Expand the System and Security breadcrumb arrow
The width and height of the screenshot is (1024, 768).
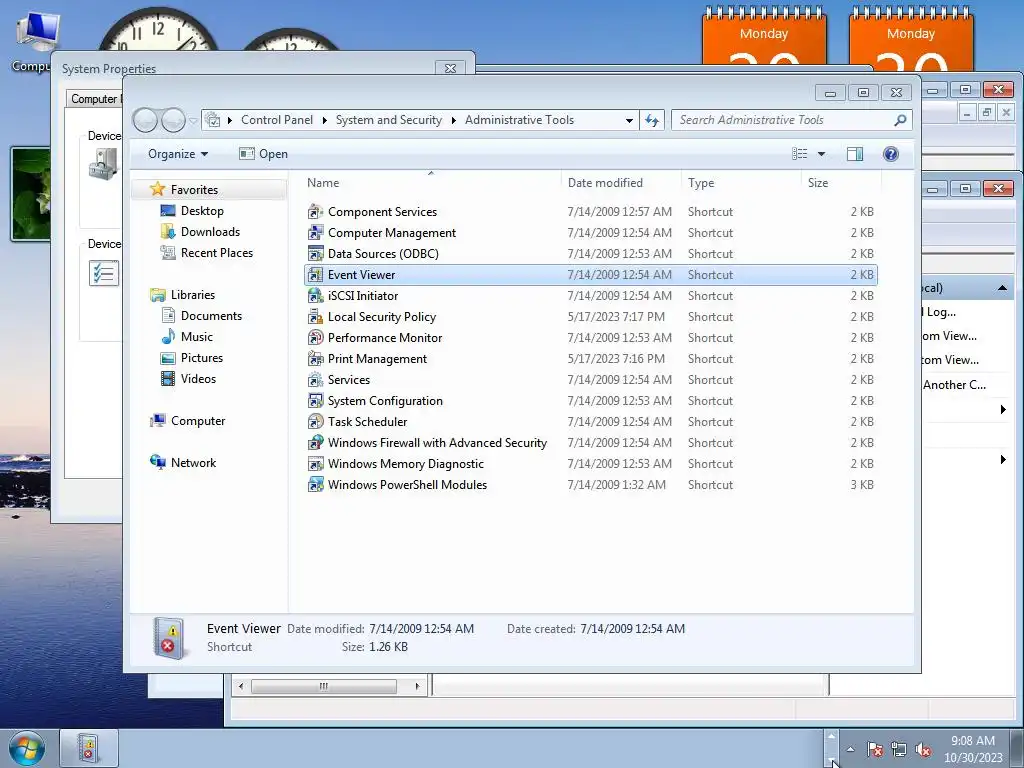453,120
